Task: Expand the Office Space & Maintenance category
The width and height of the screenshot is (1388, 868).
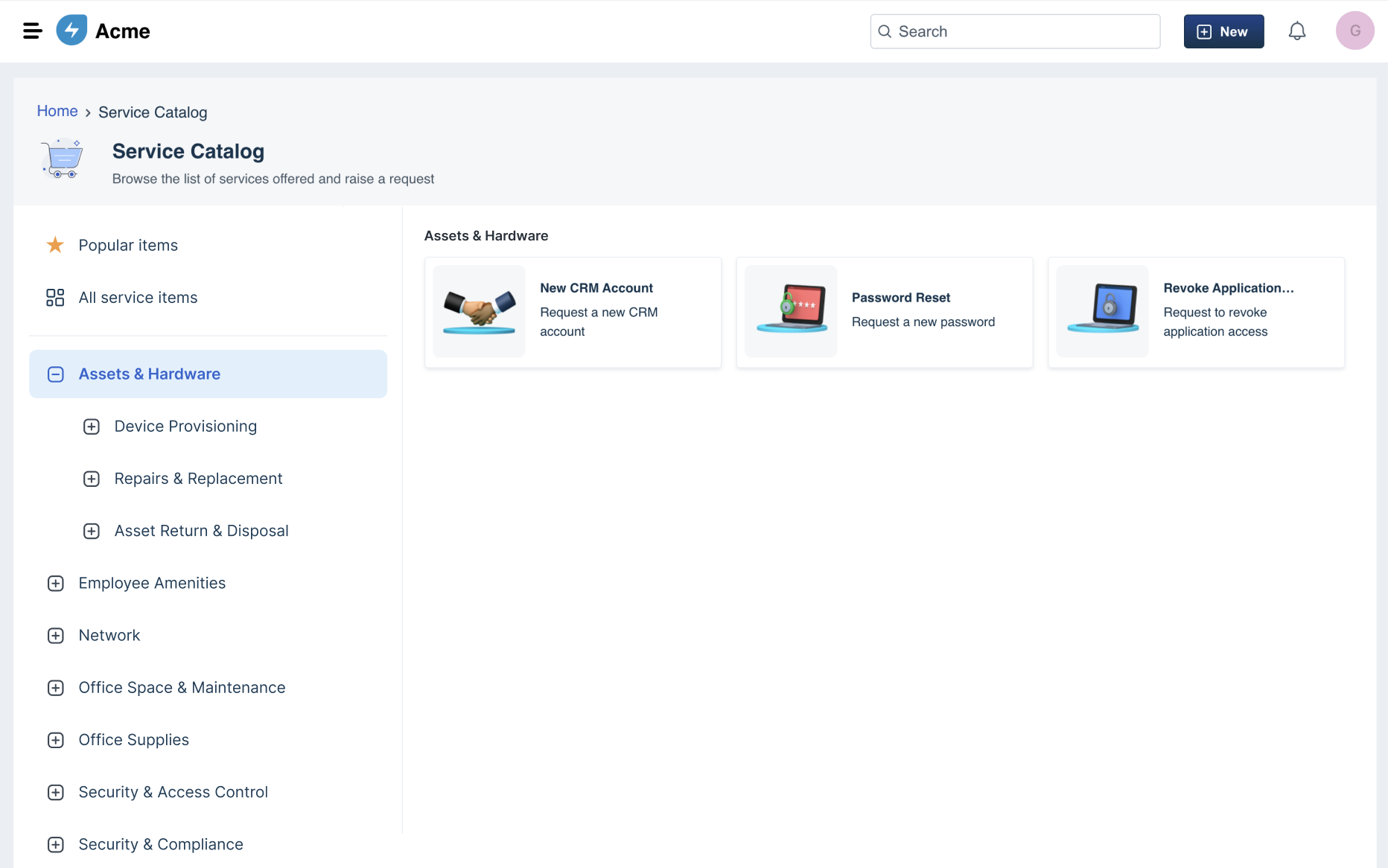Action: pyautogui.click(x=56, y=688)
